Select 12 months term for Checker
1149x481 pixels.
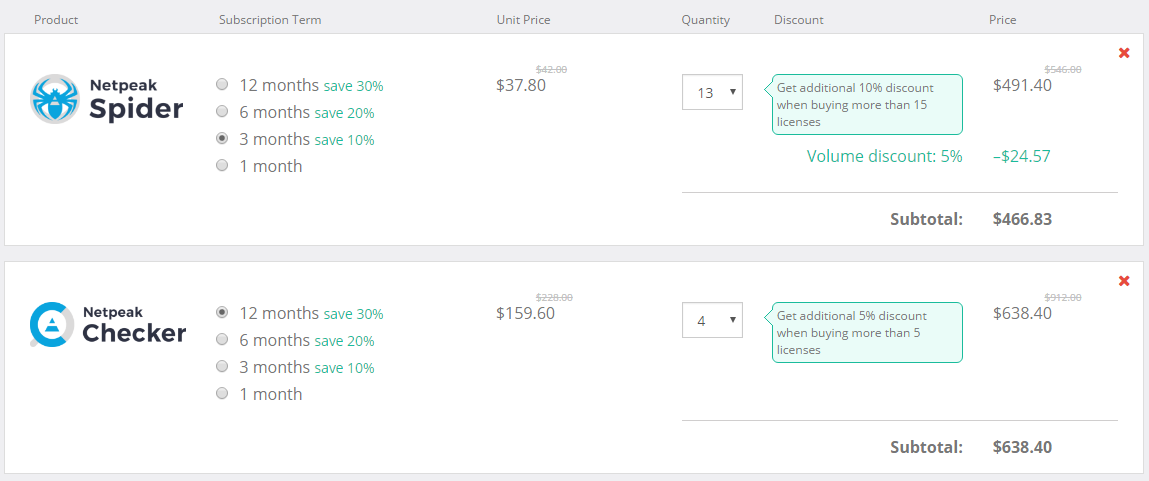[x=222, y=312]
